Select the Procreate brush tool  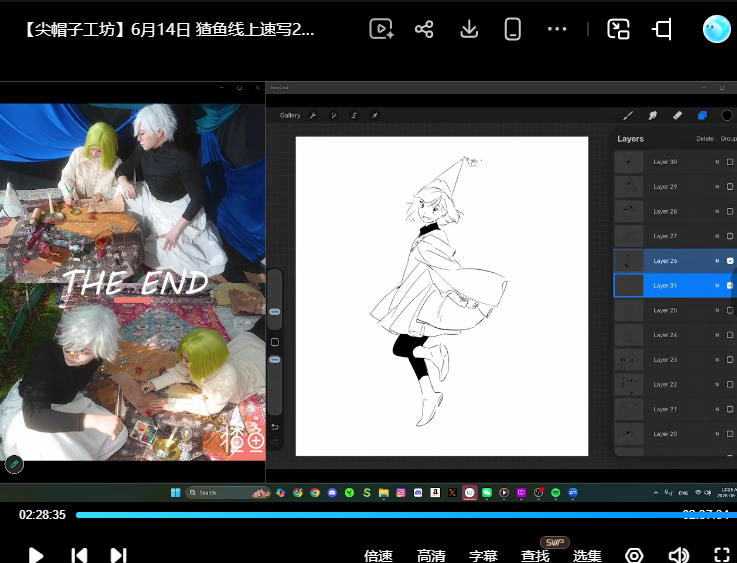pyautogui.click(x=628, y=115)
